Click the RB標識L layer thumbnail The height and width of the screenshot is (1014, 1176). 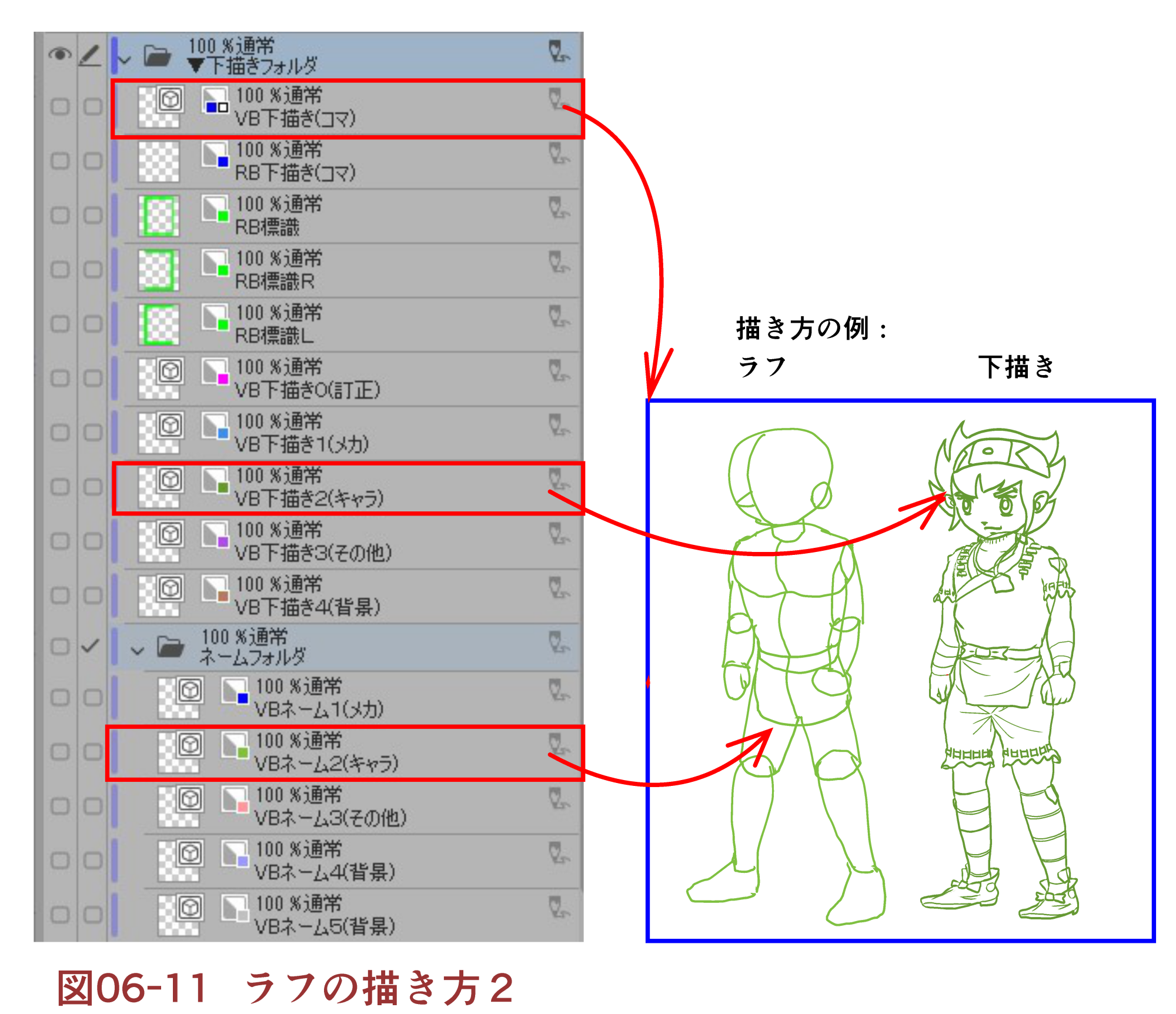(159, 324)
